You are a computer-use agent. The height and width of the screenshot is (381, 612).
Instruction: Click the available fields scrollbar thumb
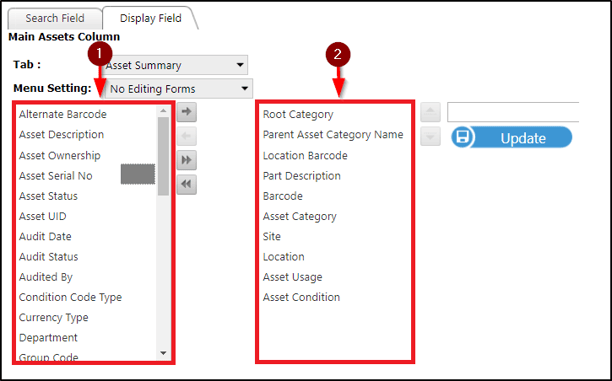point(163,156)
